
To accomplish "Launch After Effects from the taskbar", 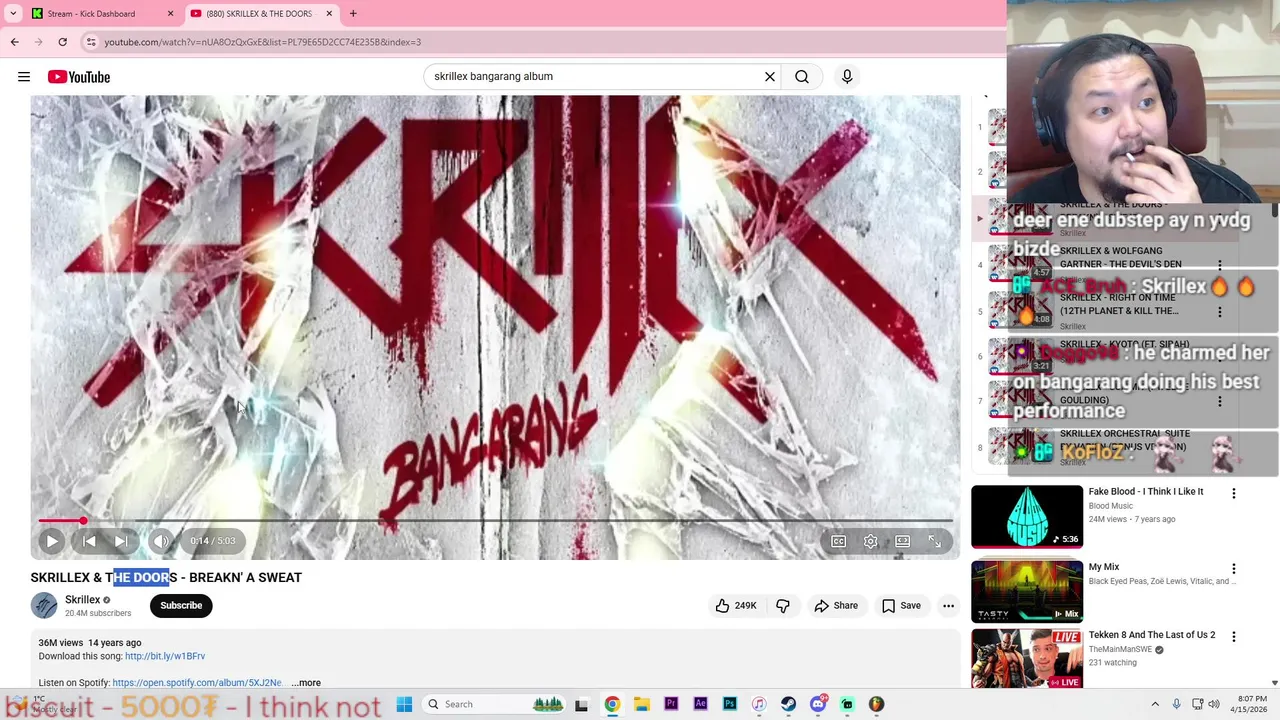I will click(x=700, y=704).
